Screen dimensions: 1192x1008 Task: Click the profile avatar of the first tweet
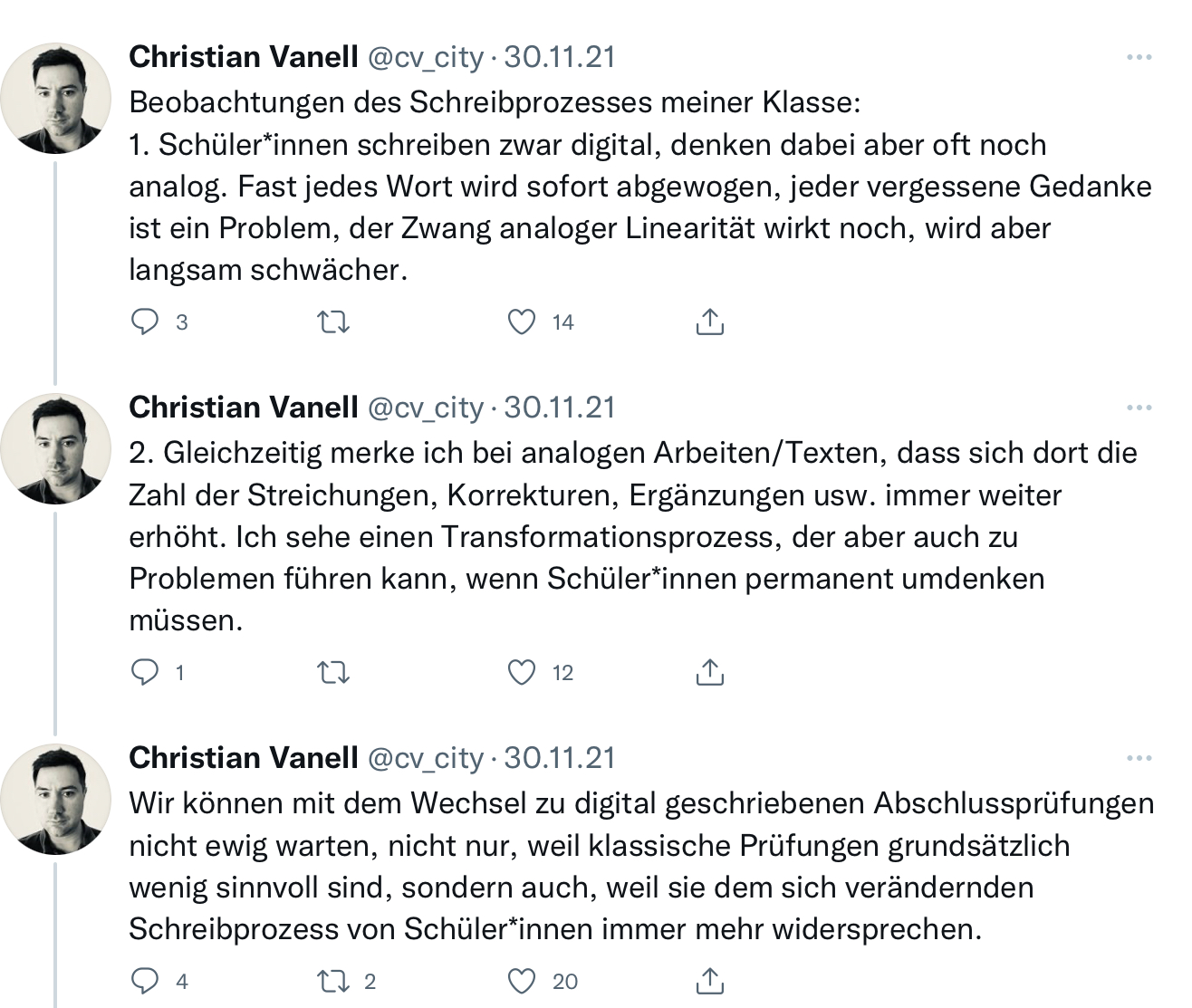[x=55, y=98]
